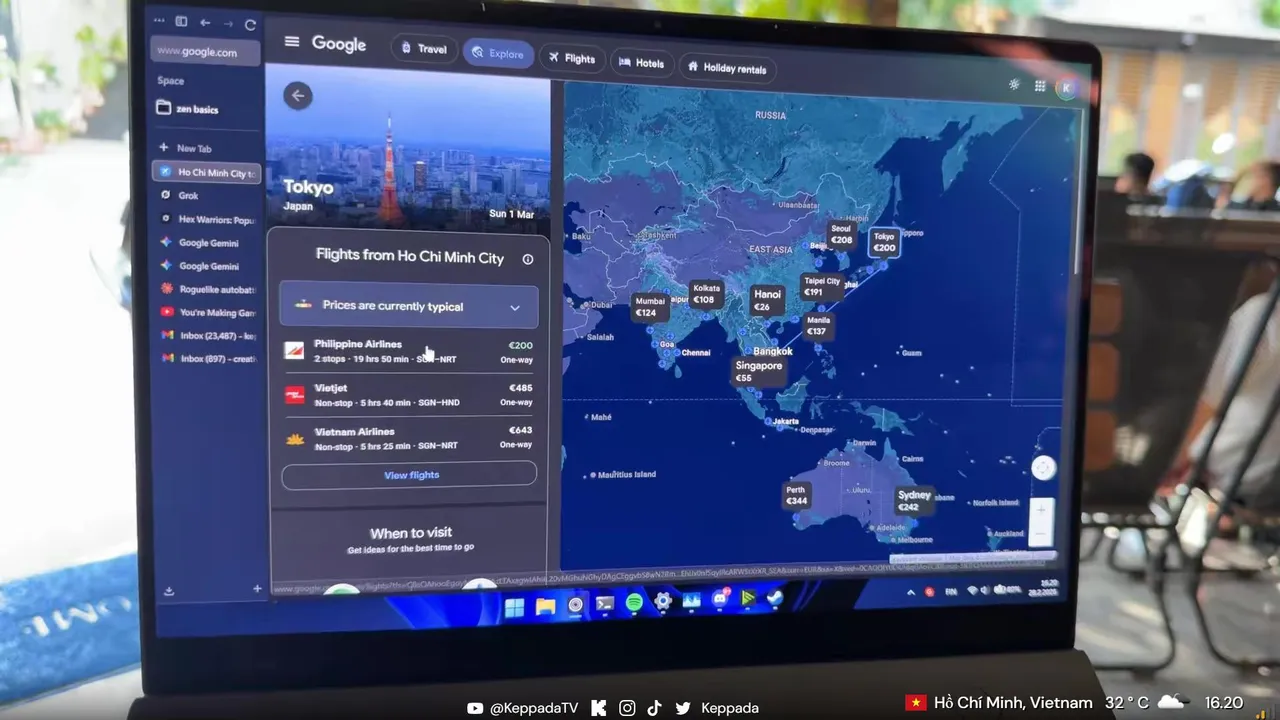Open Spotify from the taskbar
1280x720 pixels.
point(634,603)
